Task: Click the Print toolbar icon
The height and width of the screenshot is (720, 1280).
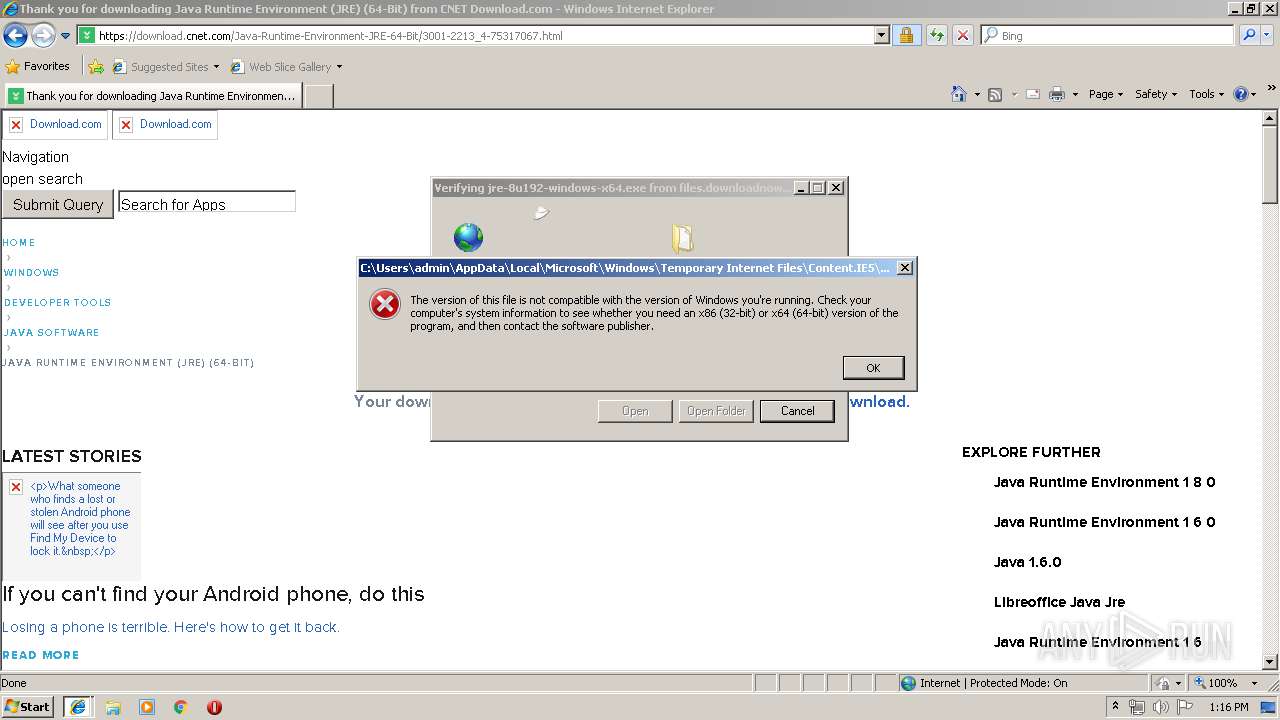Action: [1057, 94]
